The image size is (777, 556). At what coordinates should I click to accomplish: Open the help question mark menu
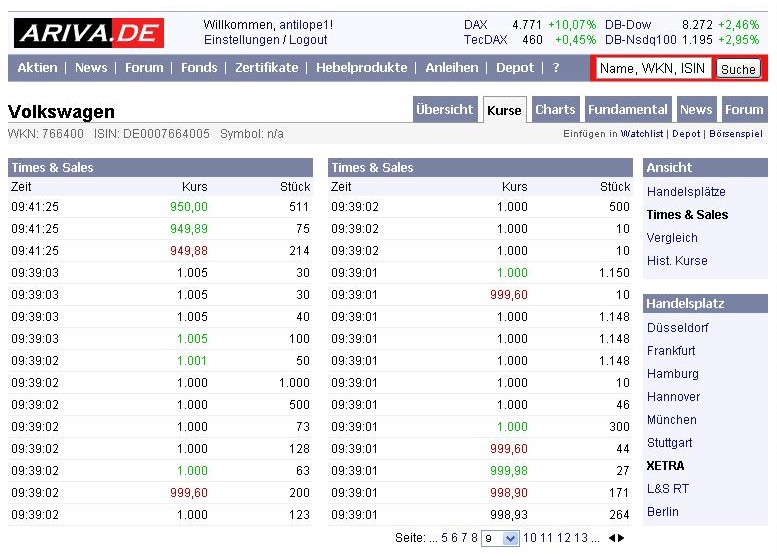[x=556, y=67]
